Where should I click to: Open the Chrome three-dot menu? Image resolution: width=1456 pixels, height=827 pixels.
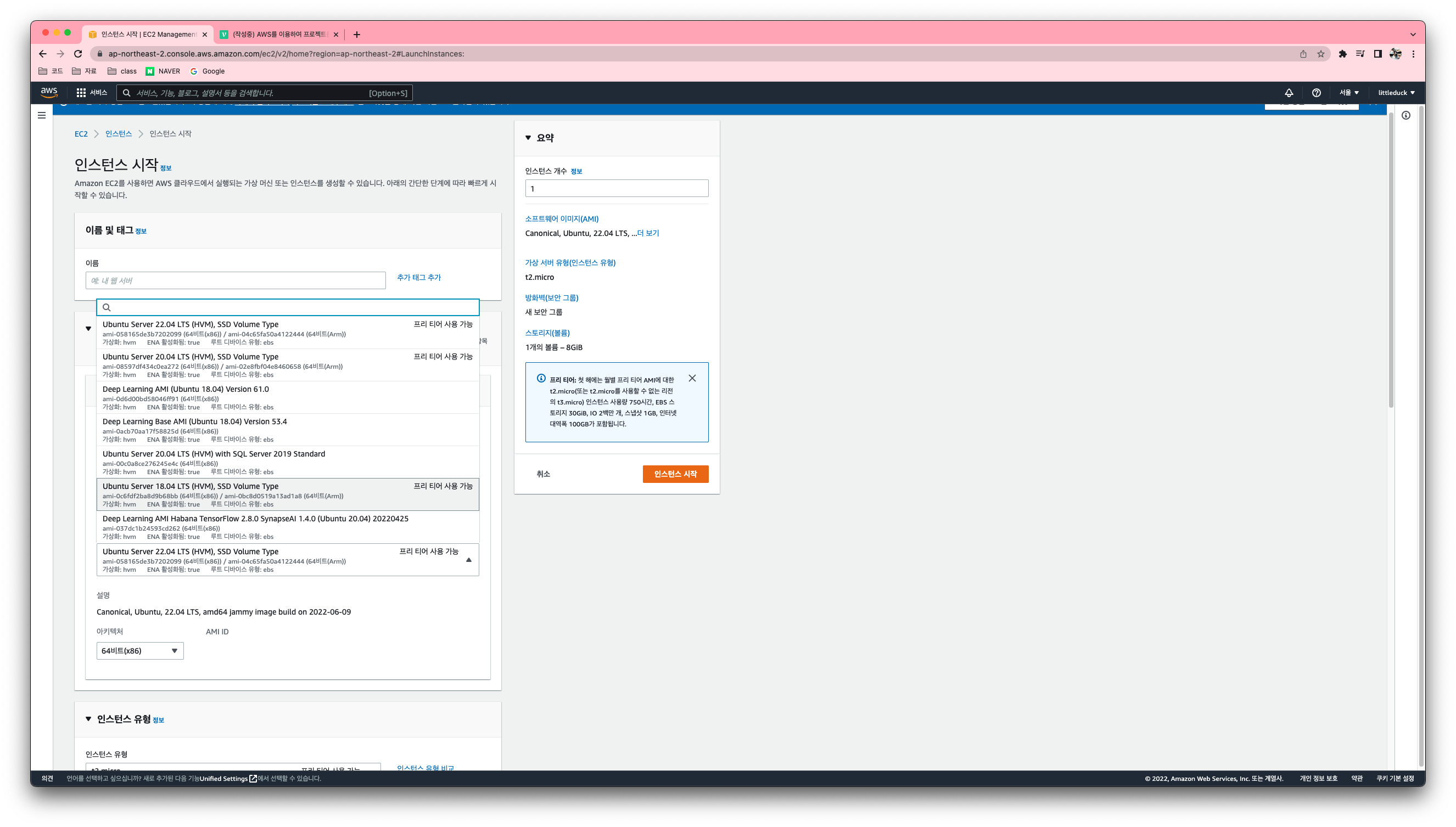coord(1413,54)
